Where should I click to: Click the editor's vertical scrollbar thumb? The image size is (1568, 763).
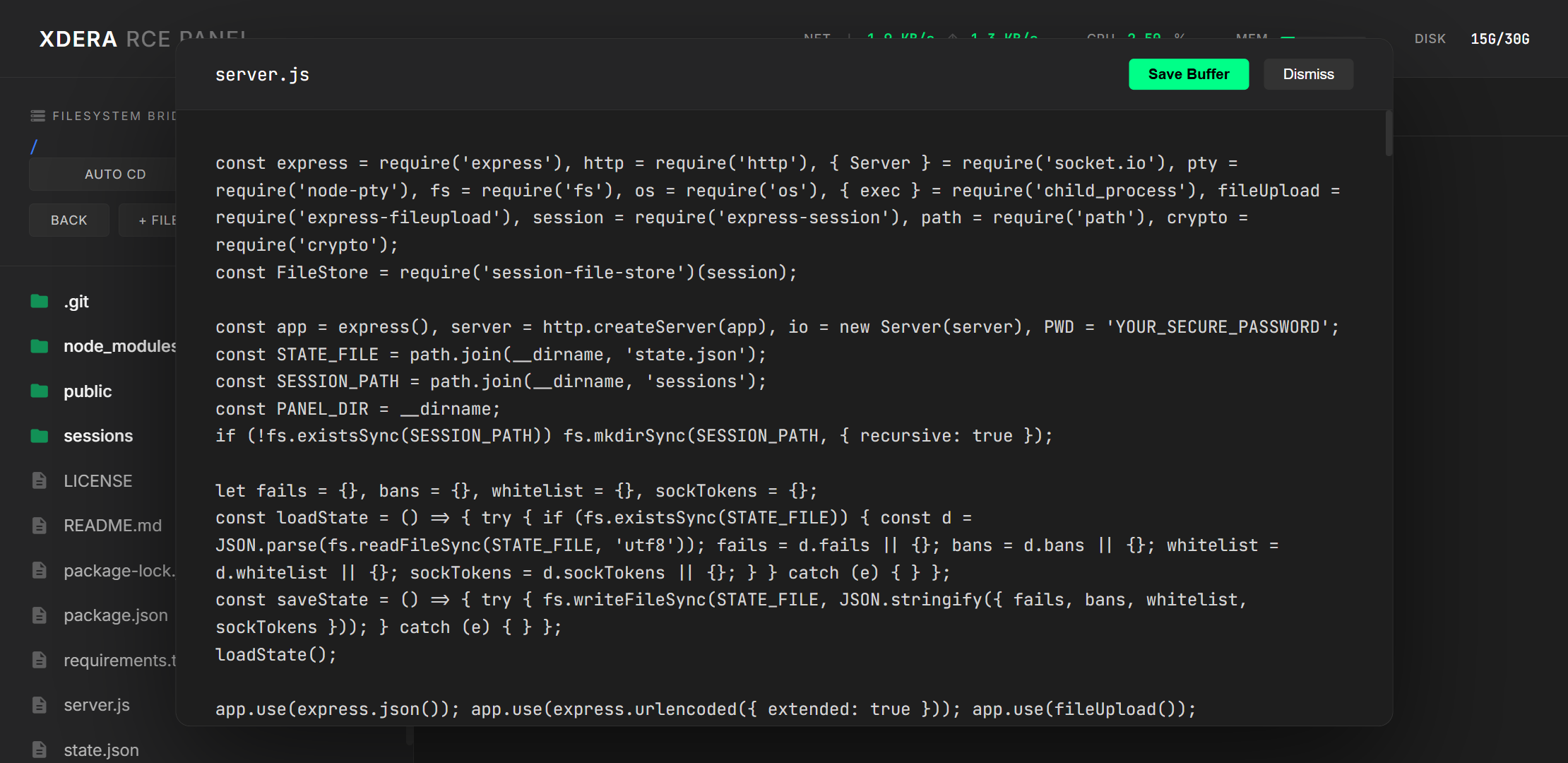pyautogui.click(x=1389, y=133)
